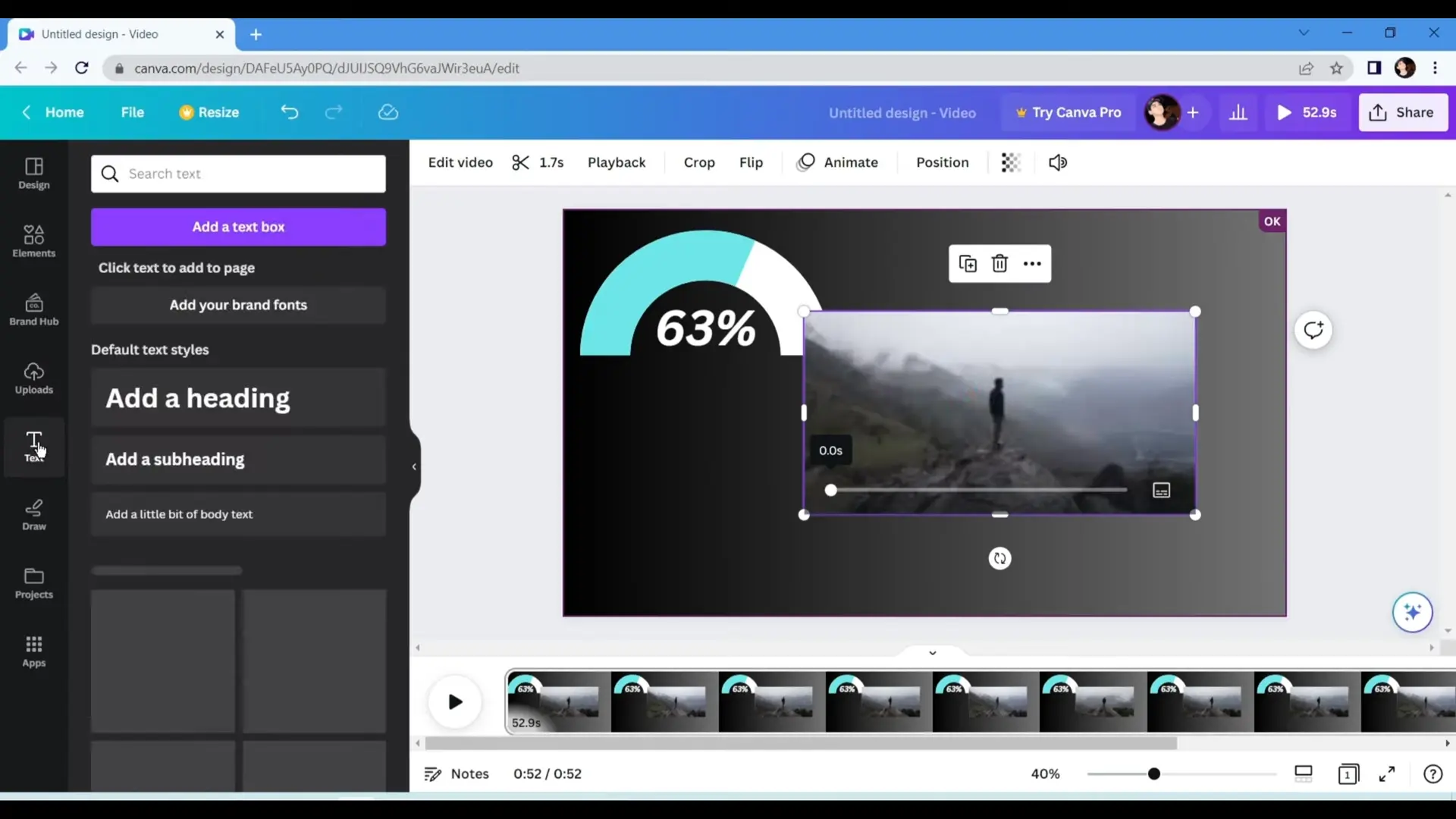
Task: Click the Elements panel icon in sidebar
Action: 33,241
